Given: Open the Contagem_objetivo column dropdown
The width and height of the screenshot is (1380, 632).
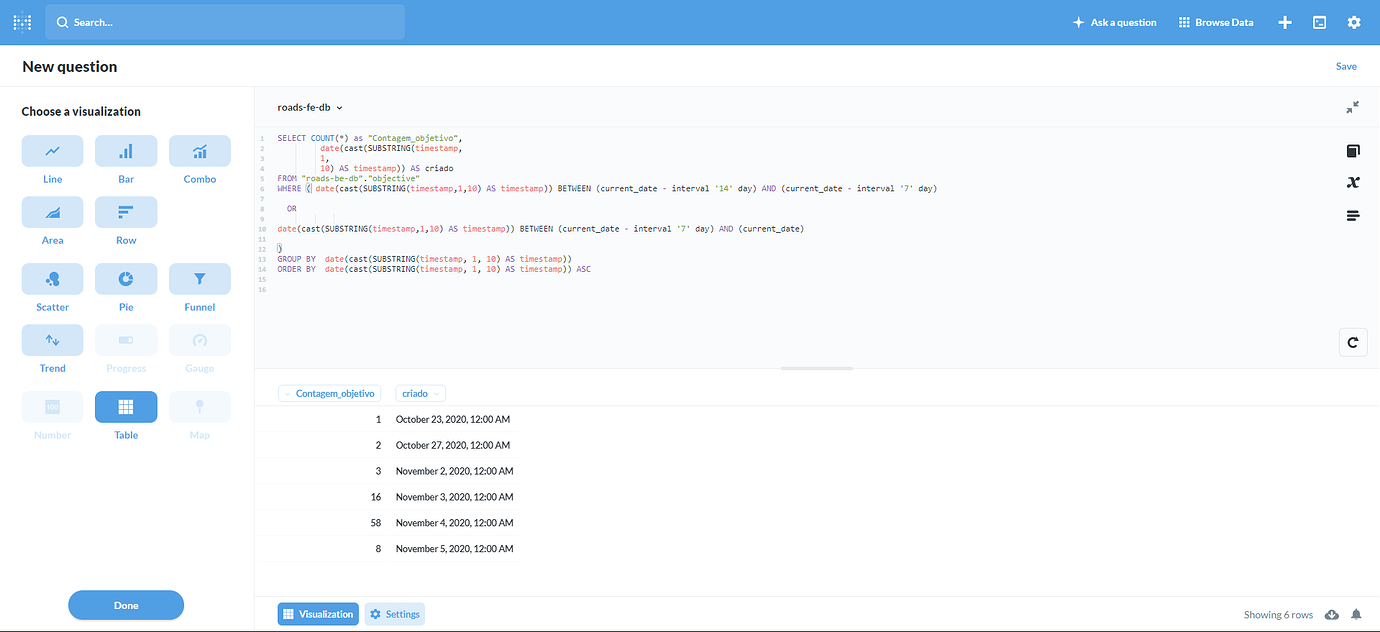Looking at the screenshot, I should (x=329, y=393).
